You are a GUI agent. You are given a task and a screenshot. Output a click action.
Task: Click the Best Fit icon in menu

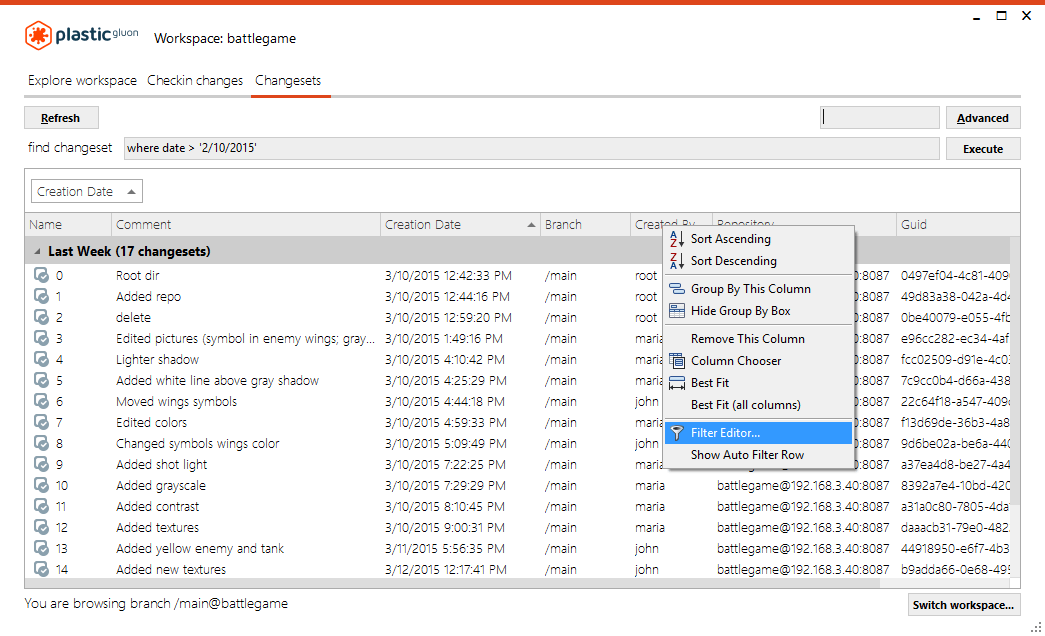676,383
